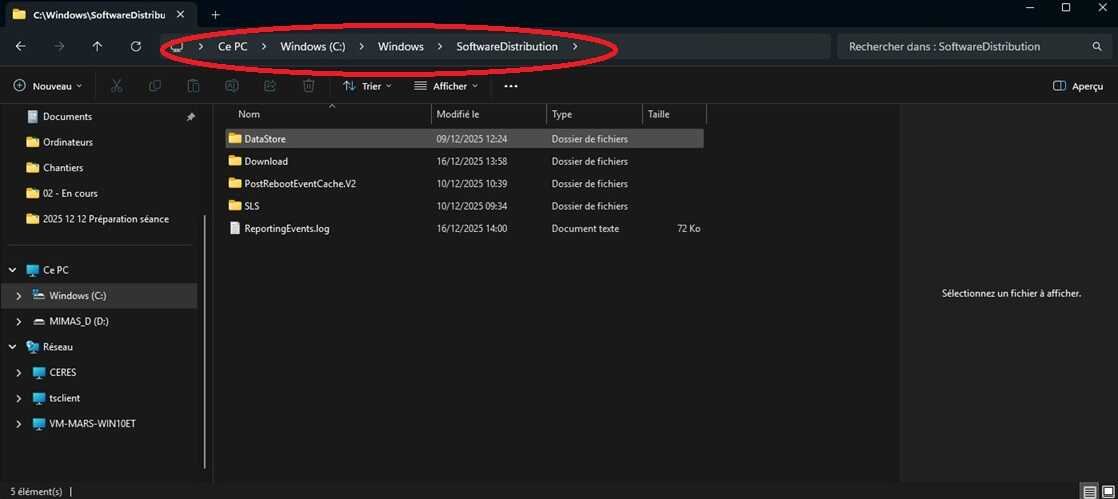This screenshot has height=499, width=1118.
Task: Select the Download folder
Action: point(266,161)
